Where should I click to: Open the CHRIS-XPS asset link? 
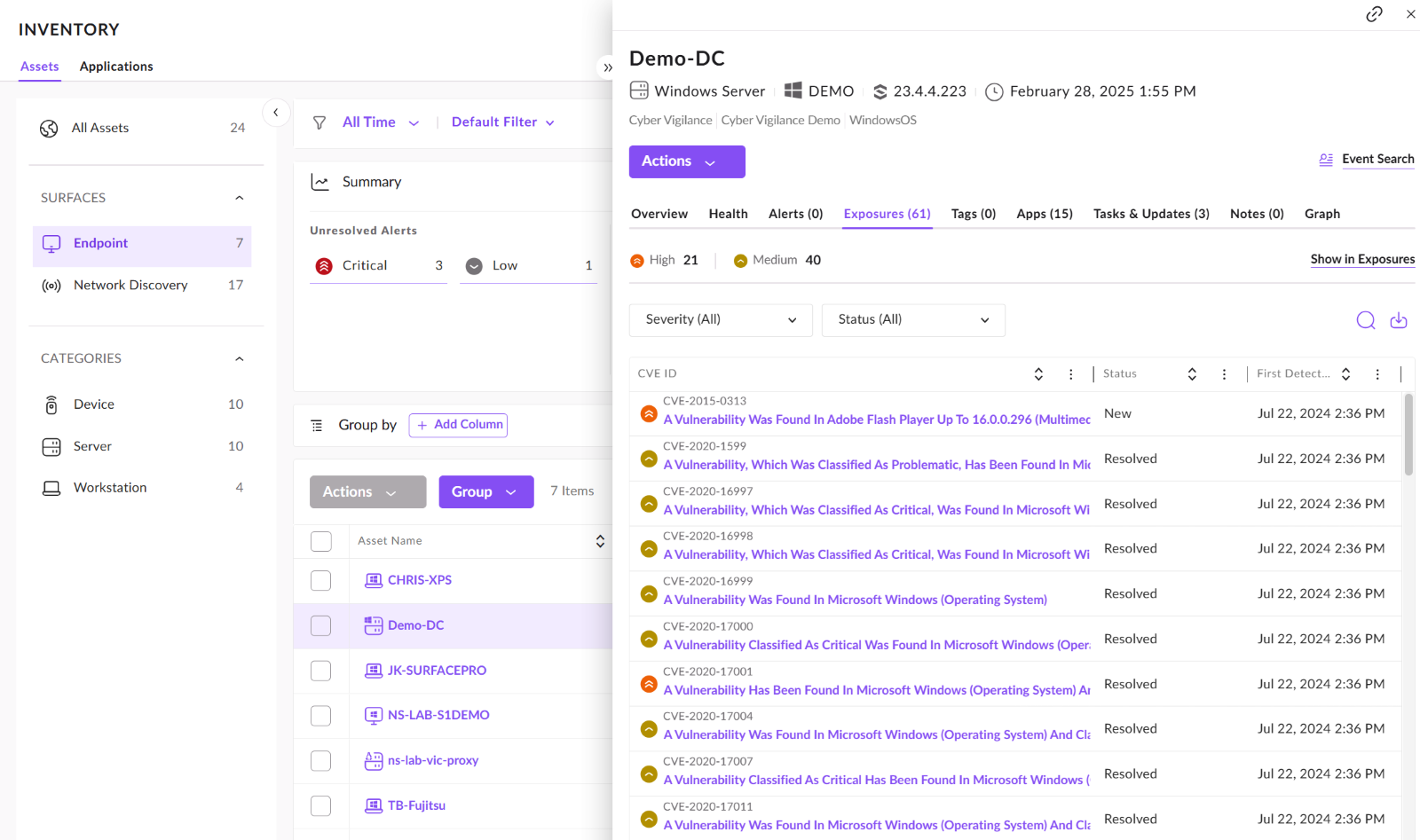click(420, 581)
